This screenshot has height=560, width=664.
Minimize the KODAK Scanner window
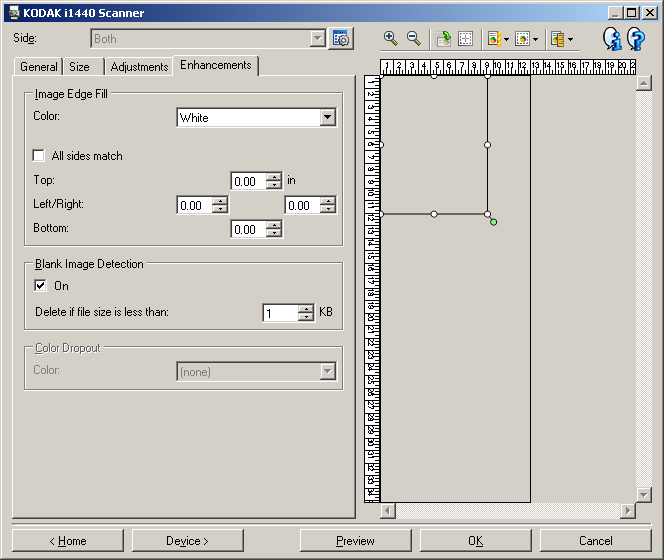(615, 13)
